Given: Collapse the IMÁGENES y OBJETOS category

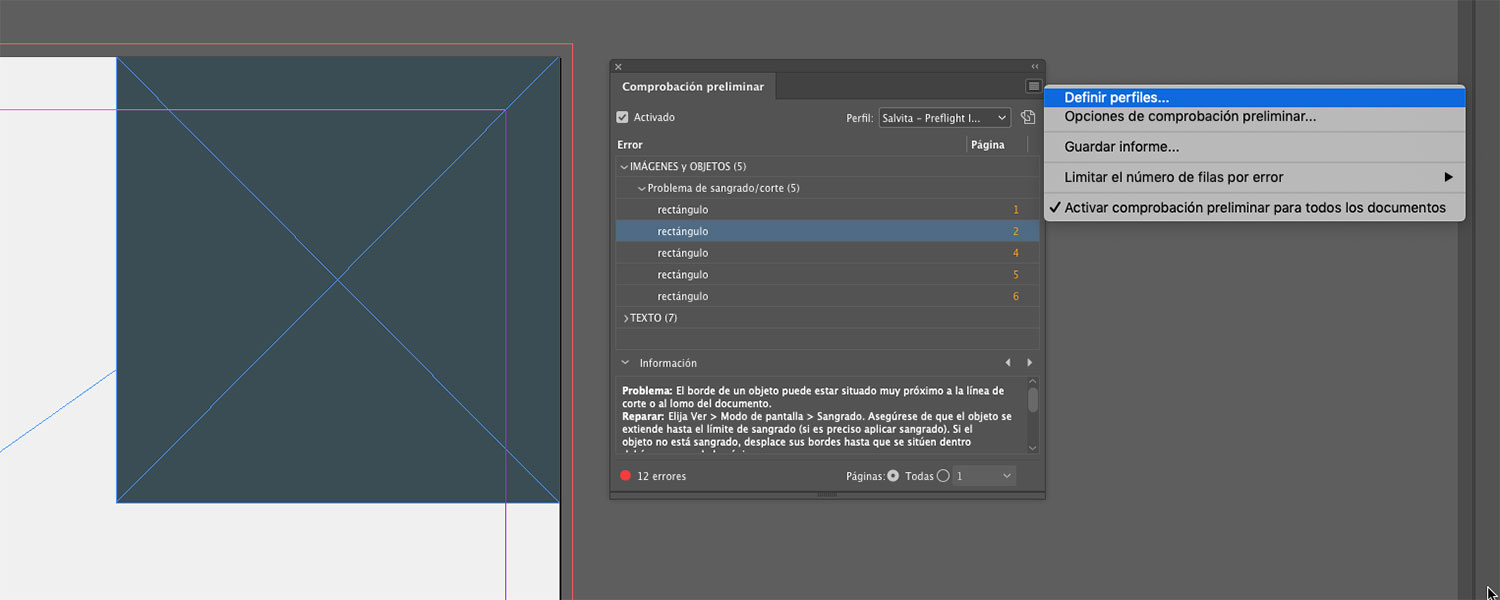Looking at the screenshot, I should coord(625,167).
